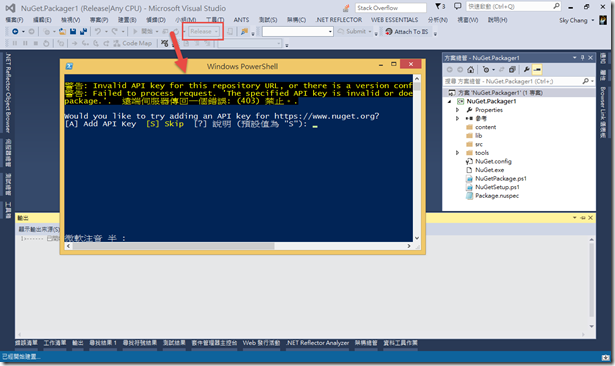Click the Find in Files icon in toolbar
This screenshot has width=615, height=366.
[x=244, y=31]
